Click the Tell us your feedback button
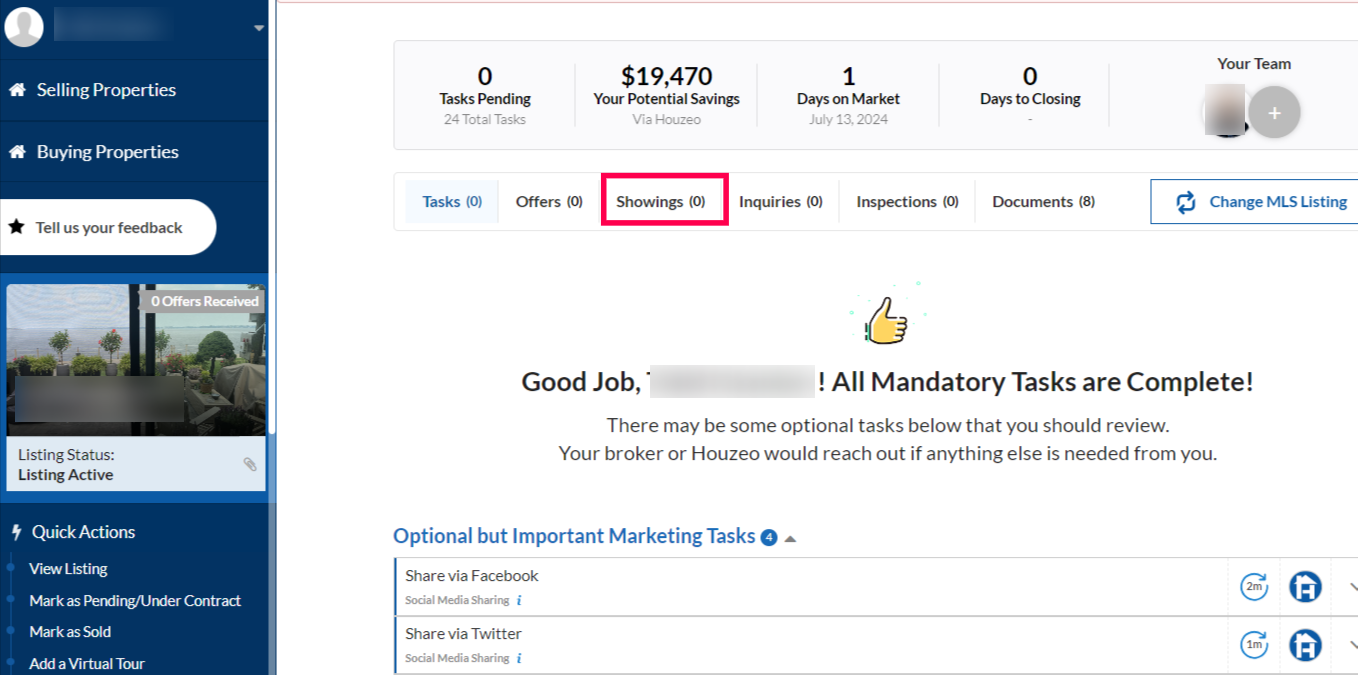The image size is (1358, 675). click(x=108, y=227)
